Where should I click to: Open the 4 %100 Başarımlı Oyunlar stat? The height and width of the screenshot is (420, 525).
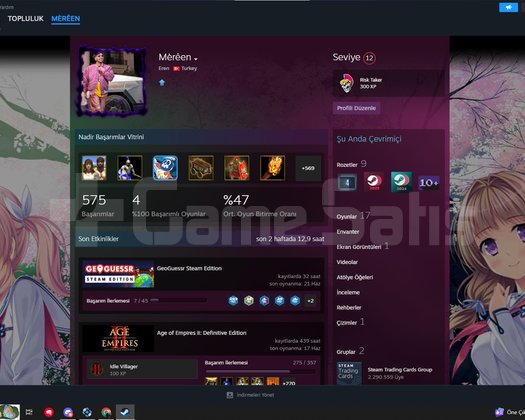click(x=168, y=206)
